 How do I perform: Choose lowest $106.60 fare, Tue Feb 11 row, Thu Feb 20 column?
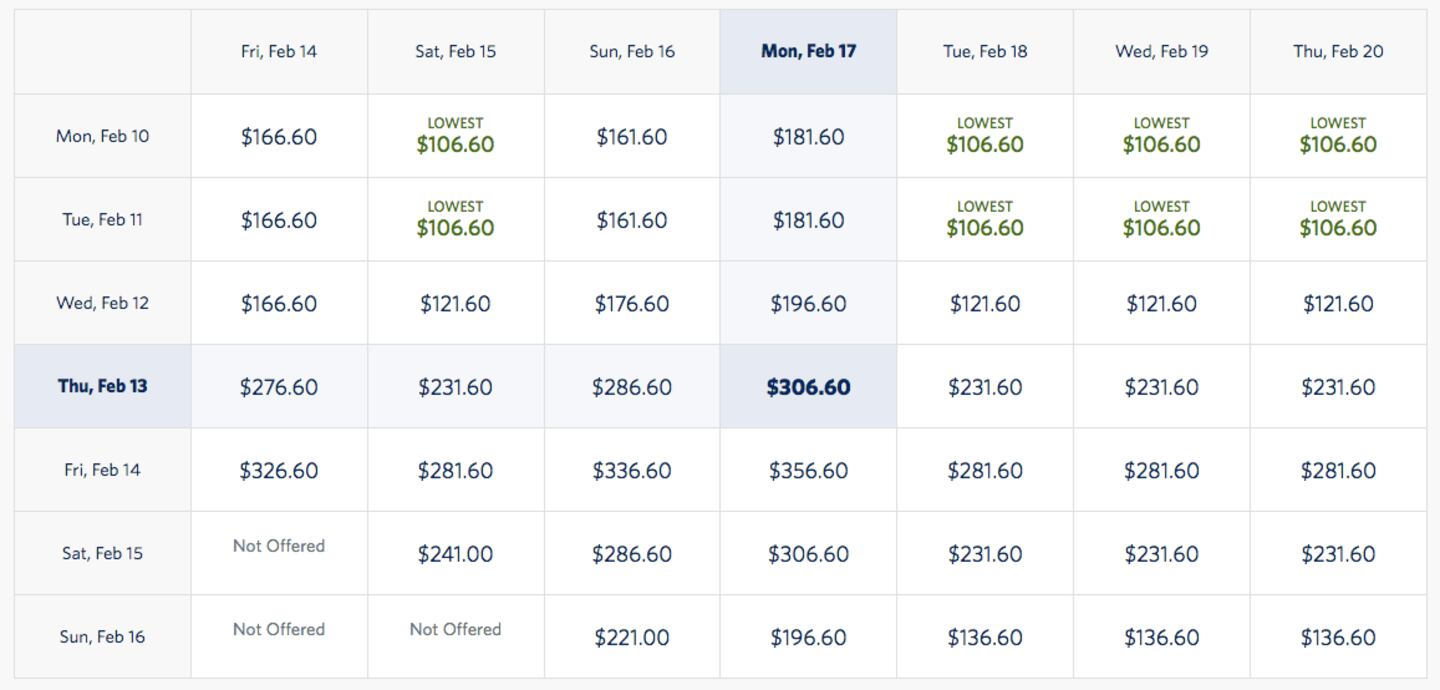[1338, 220]
